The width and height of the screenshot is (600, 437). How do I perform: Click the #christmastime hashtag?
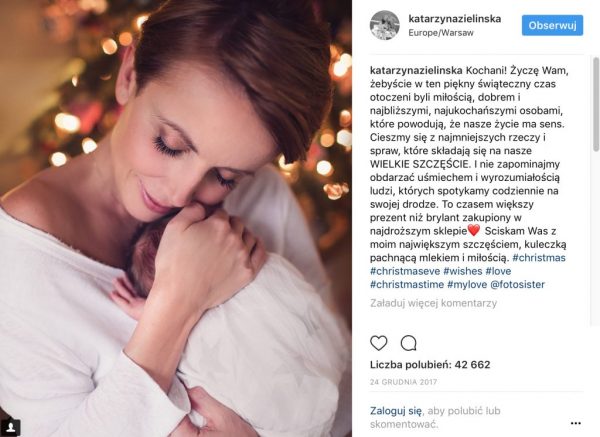[407, 284]
